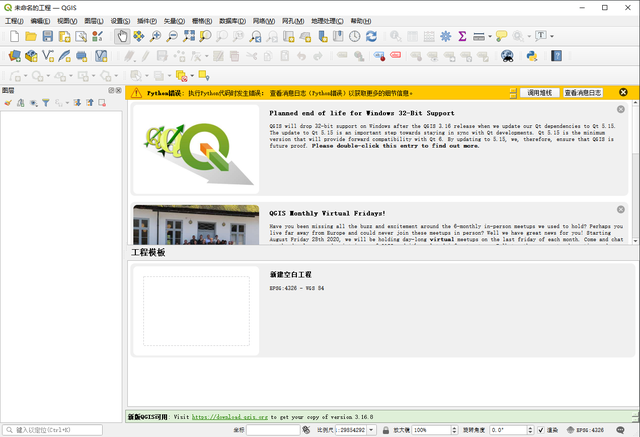The height and width of the screenshot is (437, 640).
Task: Dismiss the Python error message bar
Action: [x=623, y=93]
